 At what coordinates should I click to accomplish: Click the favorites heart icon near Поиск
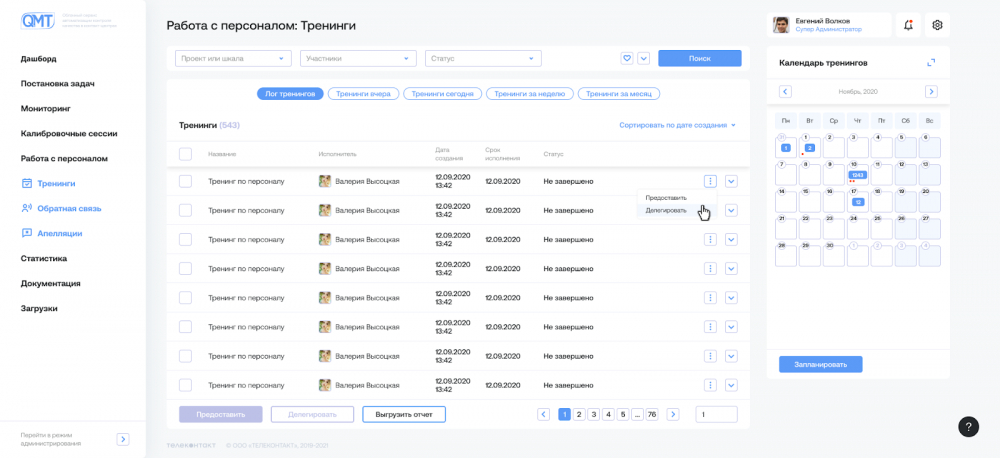tap(627, 58)
